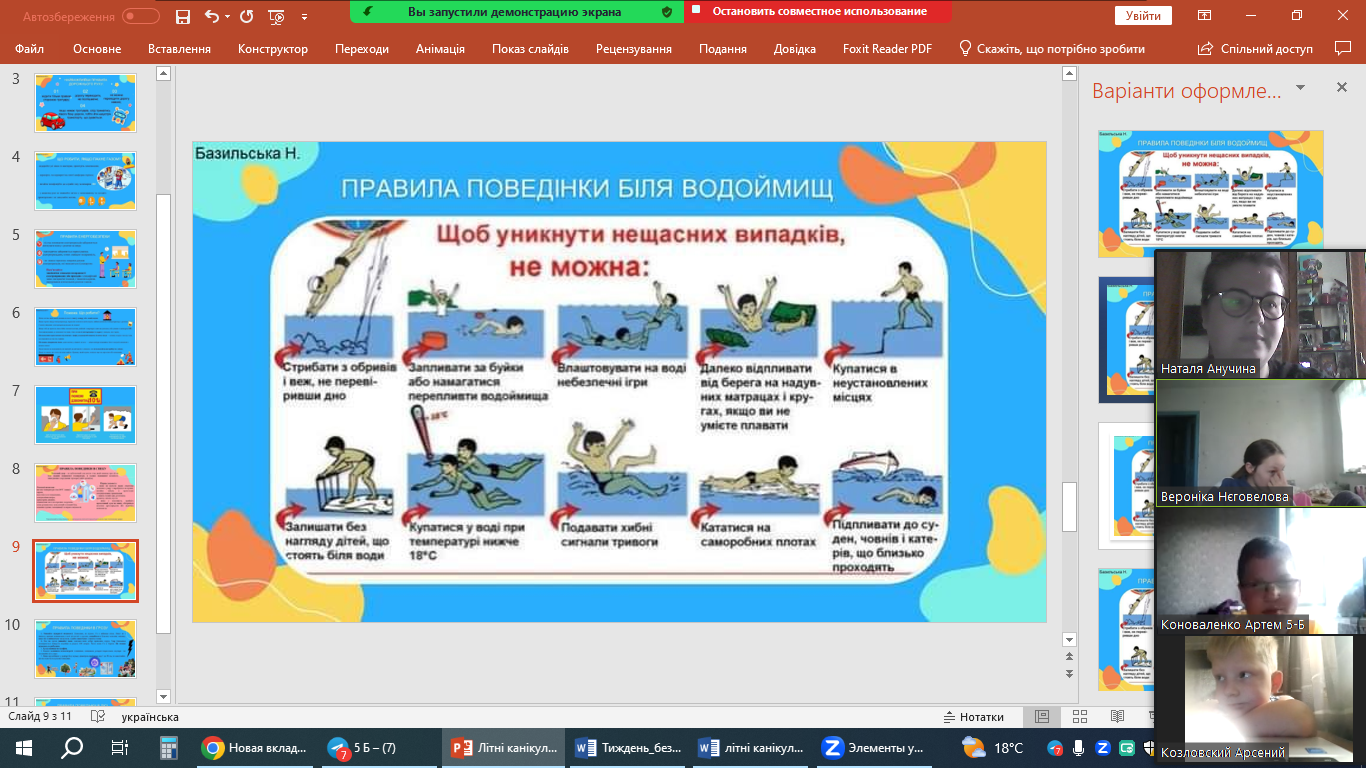Repeat the last action
Image resolution: width=1366 pixels, height=768 pixels.
(x=246, y=16)
